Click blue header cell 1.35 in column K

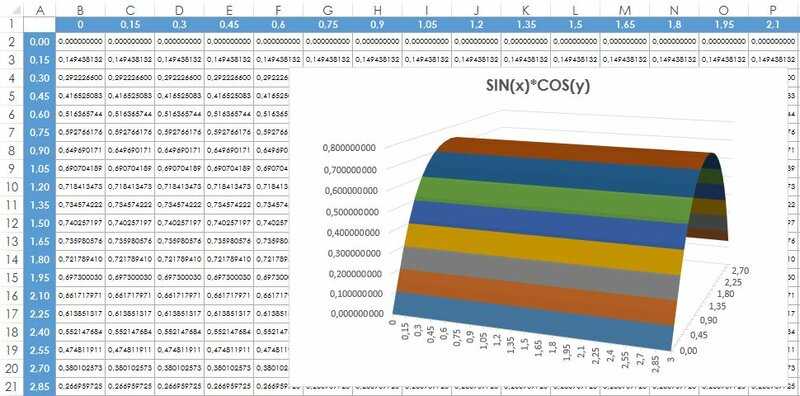click(x=526, y=24)
